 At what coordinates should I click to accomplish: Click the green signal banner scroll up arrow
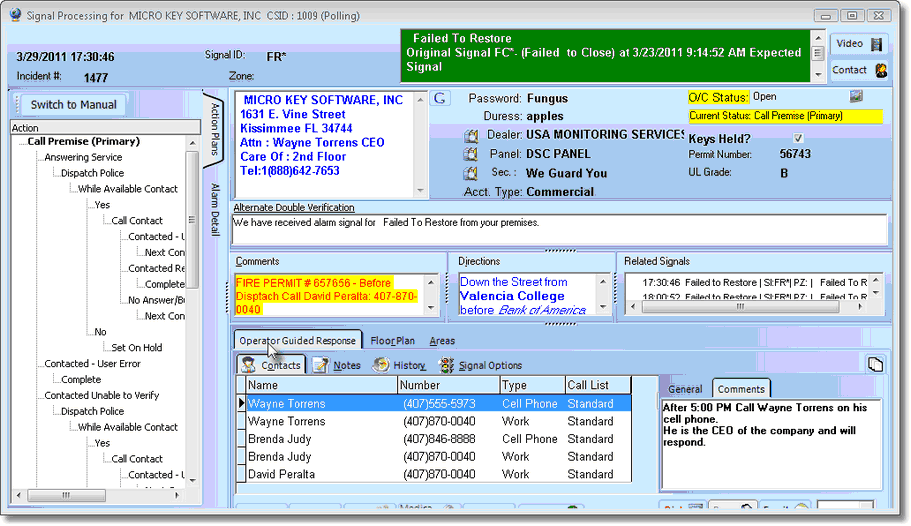pos(818,38)
